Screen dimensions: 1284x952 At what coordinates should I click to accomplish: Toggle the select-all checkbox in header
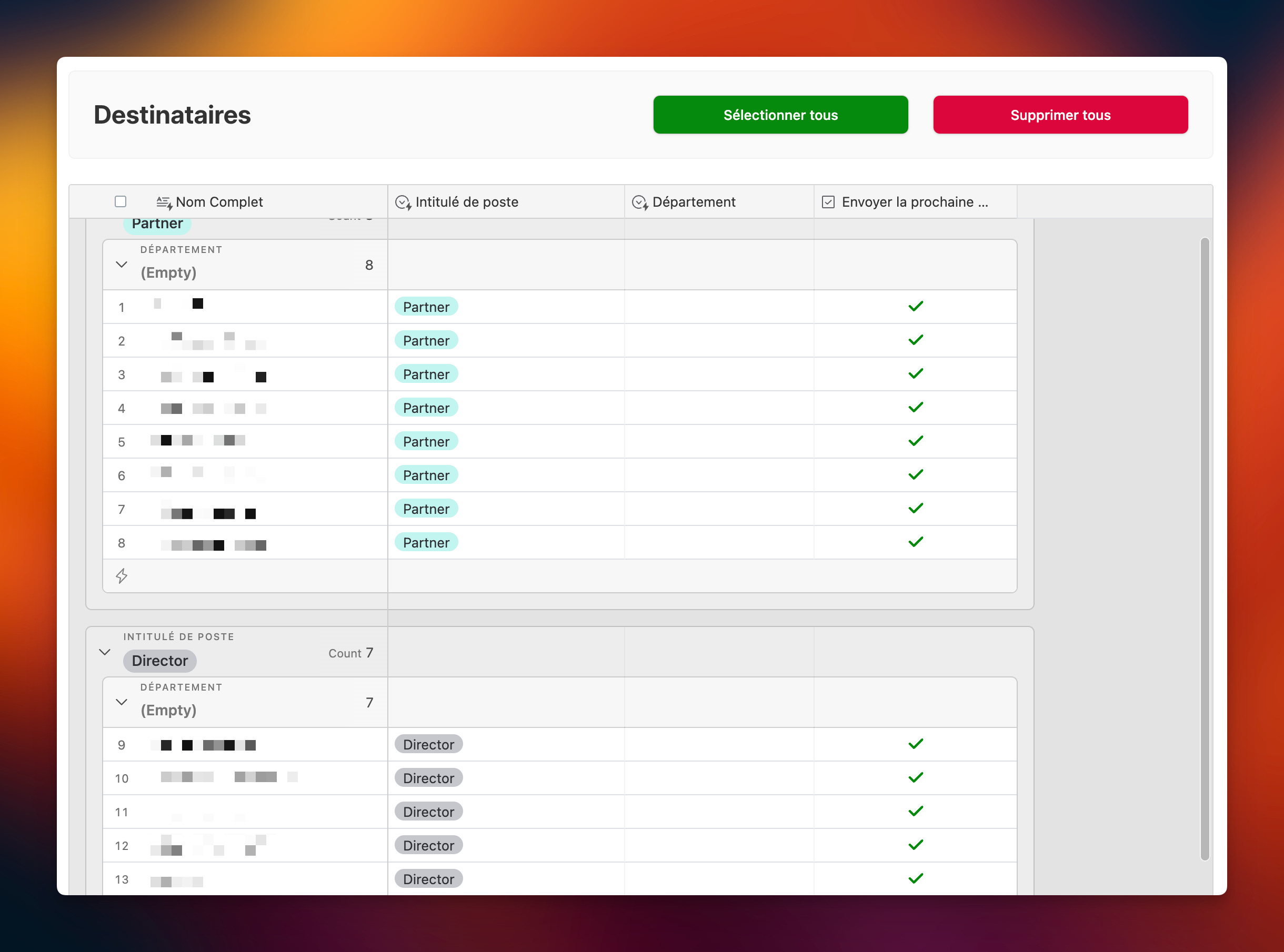coord(121,201)
